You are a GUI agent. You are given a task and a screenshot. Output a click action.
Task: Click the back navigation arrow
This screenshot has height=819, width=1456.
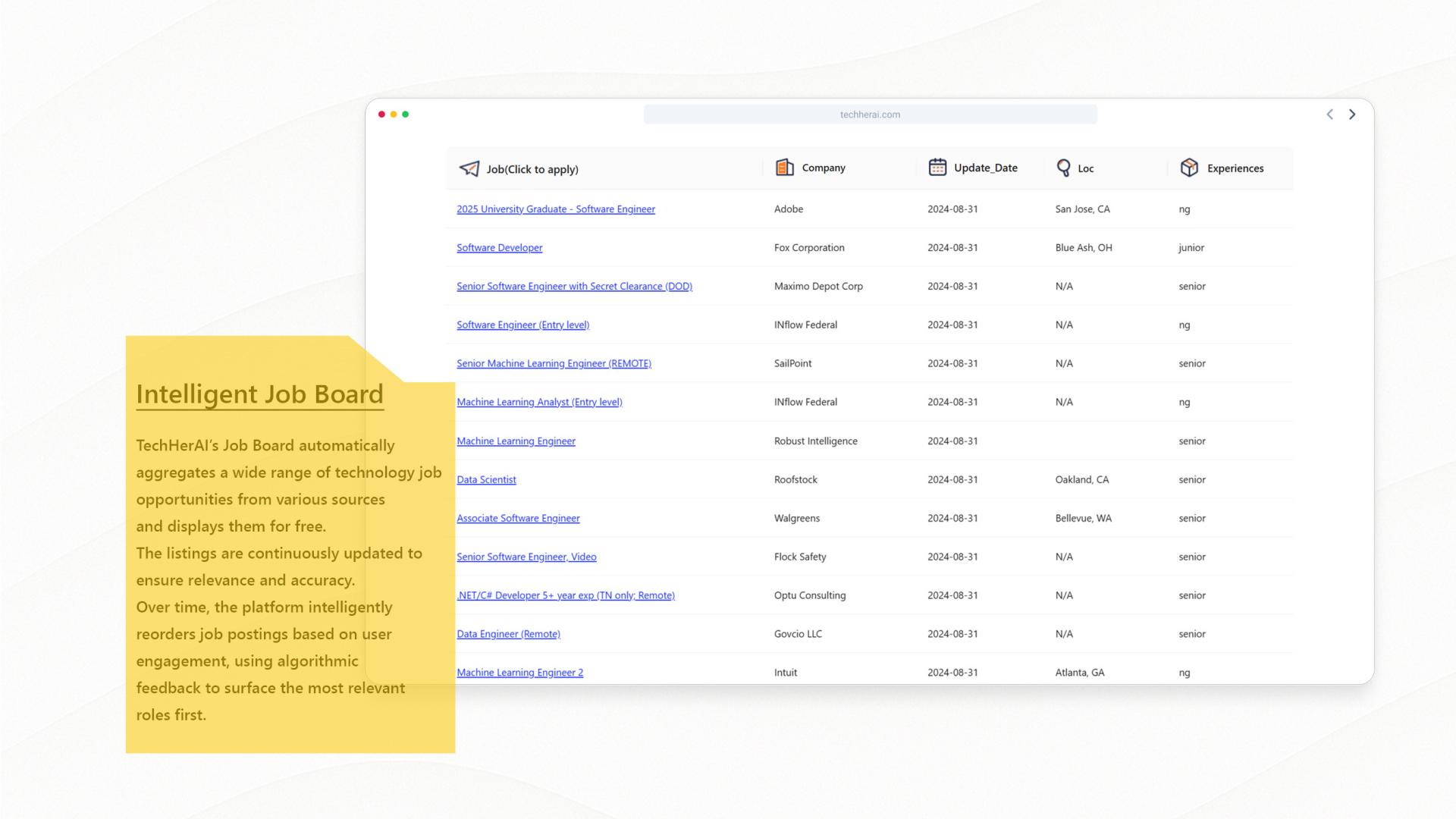click(x=1329, y=114)
